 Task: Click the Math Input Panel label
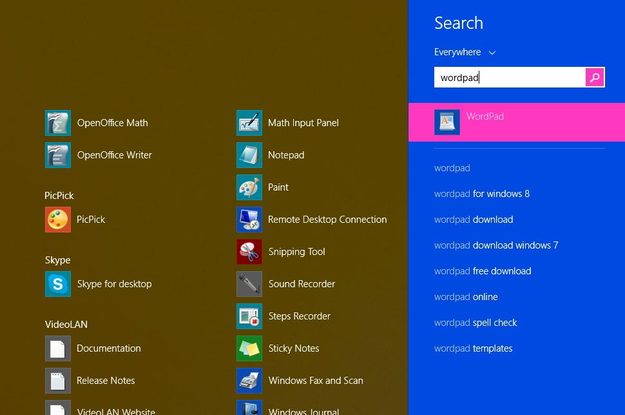(303, 123)
